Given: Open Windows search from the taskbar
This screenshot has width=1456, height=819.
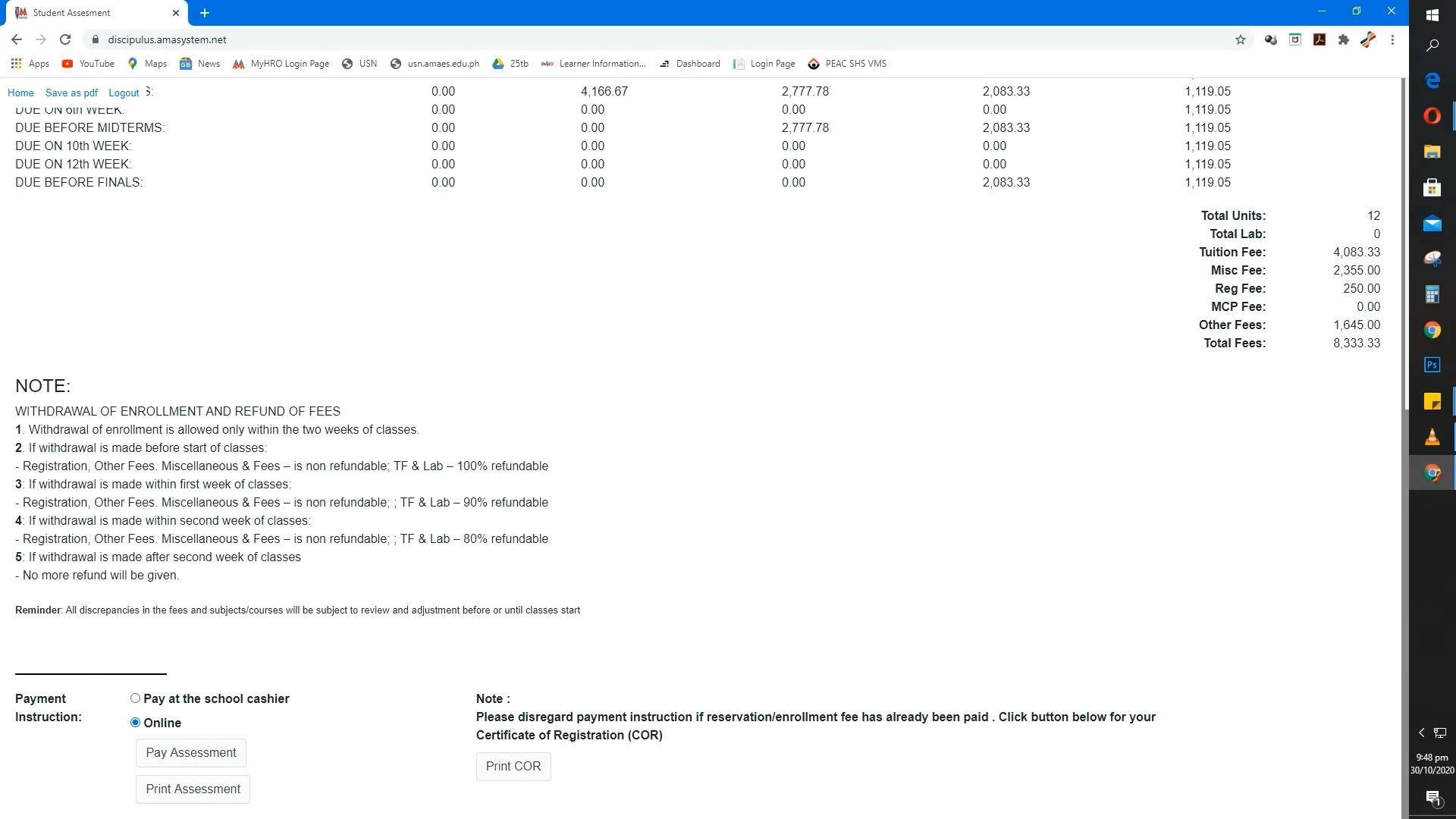Looking at the screenshot, I should point(1432,45).
